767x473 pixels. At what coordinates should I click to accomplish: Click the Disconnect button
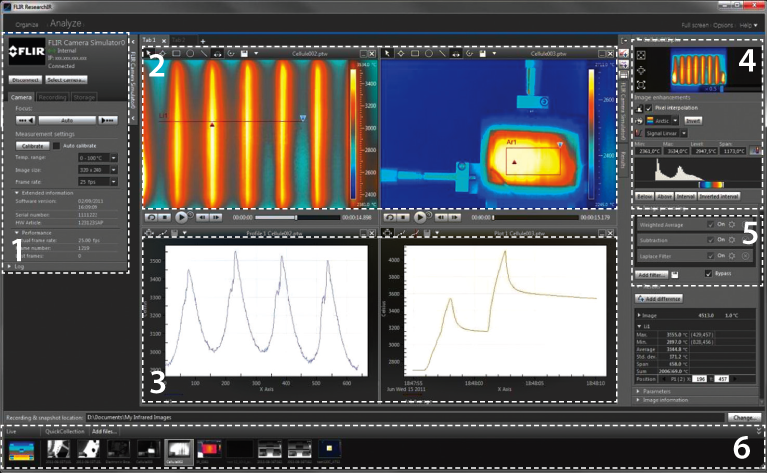click(x=25, y=78)
